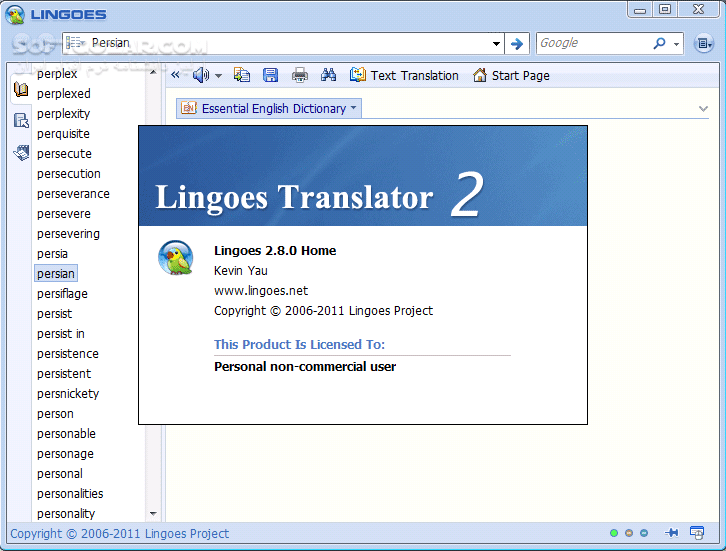Click the blue status dot

pyautogui.click(x=644, y=533)
